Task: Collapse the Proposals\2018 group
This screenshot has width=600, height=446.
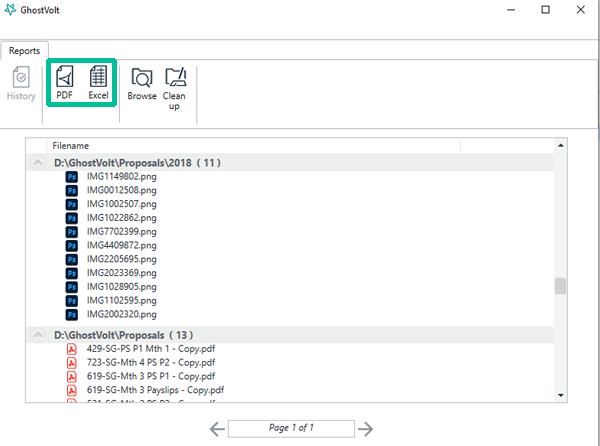Action: pyautogui.click(x=38, y=163)
